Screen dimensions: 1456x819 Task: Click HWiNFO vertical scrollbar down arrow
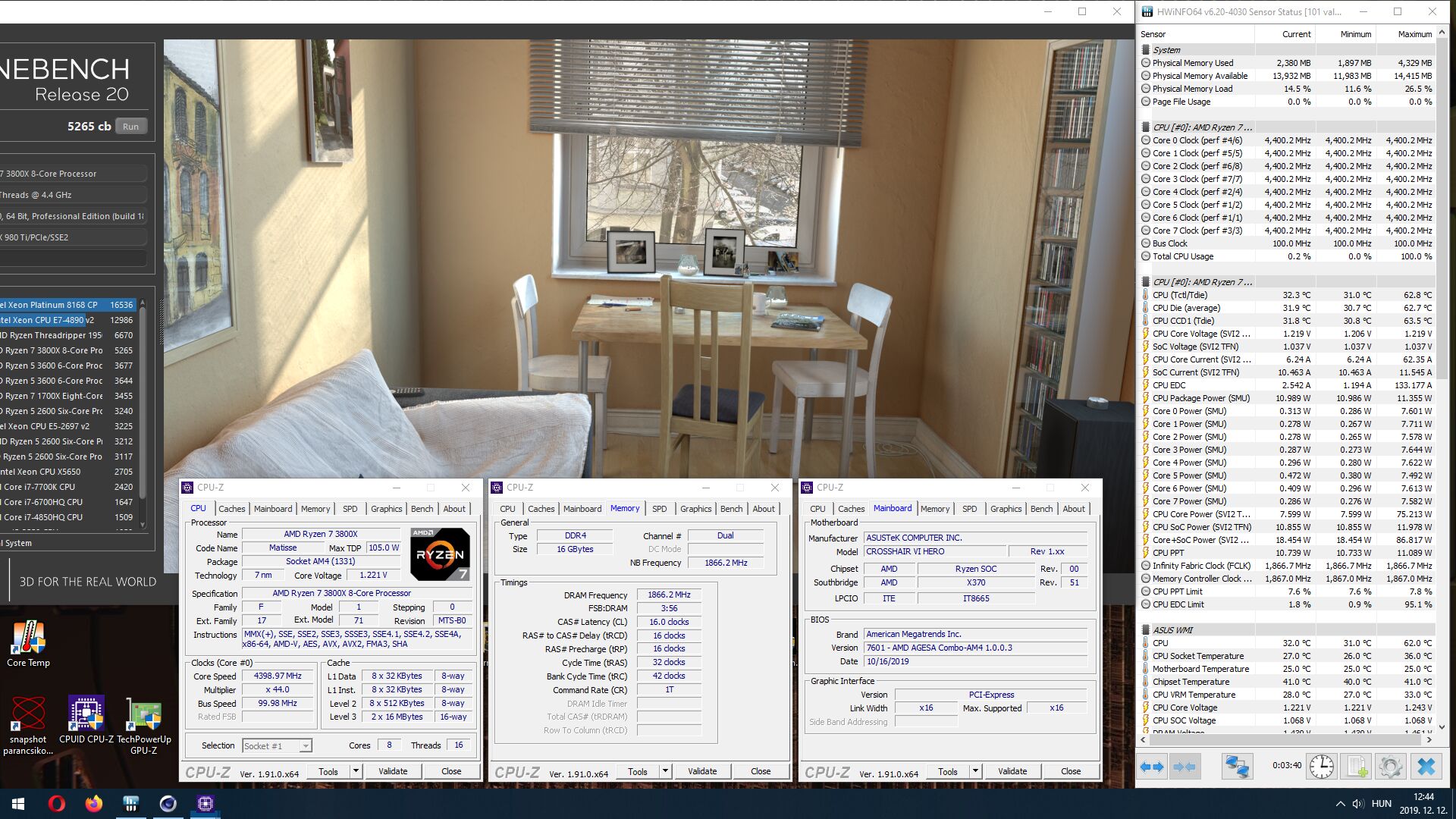pyautogui.click(x=1442, y=727)
